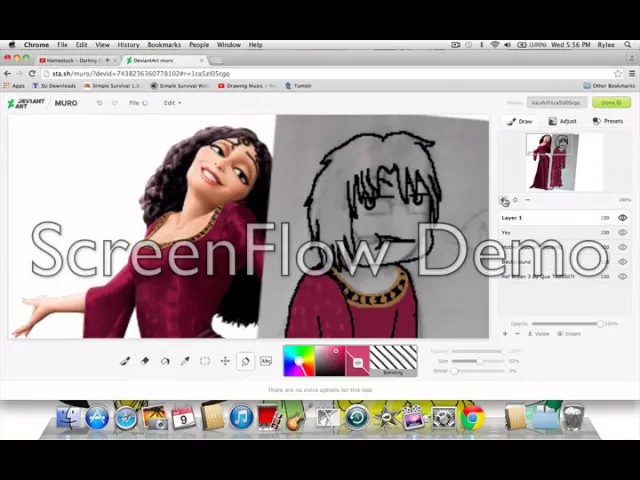Toggle visibility of Ref layer

622,277
